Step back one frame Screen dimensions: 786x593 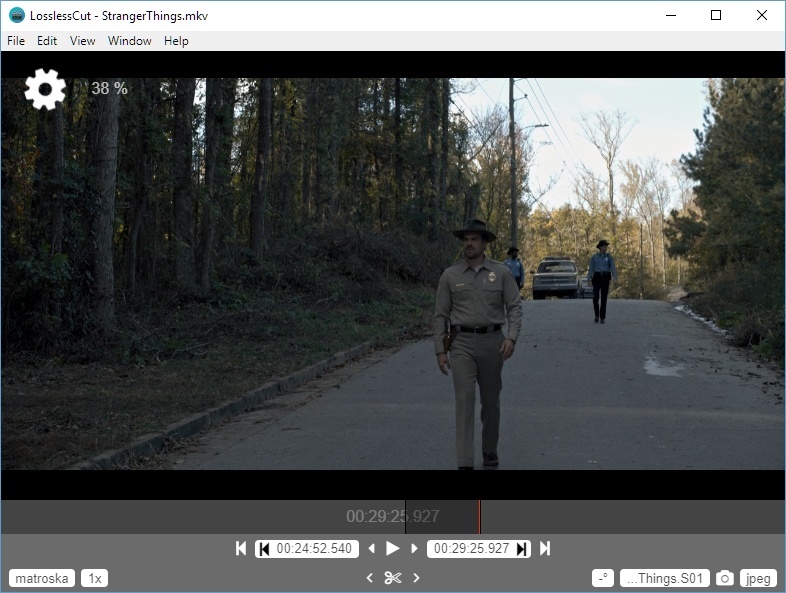[x=372, y=549]
